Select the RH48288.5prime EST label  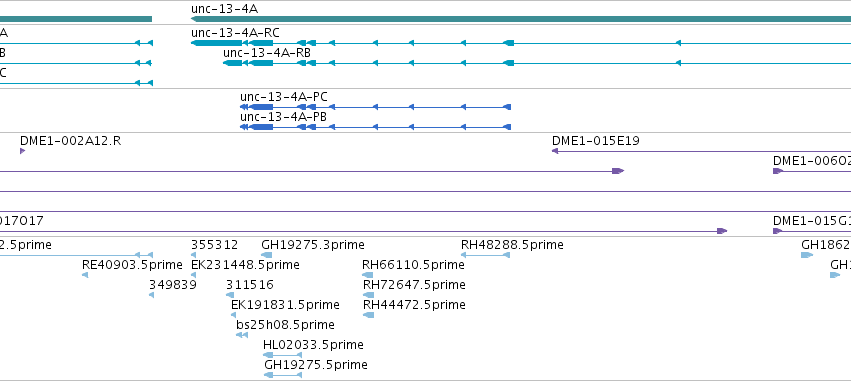512,245
